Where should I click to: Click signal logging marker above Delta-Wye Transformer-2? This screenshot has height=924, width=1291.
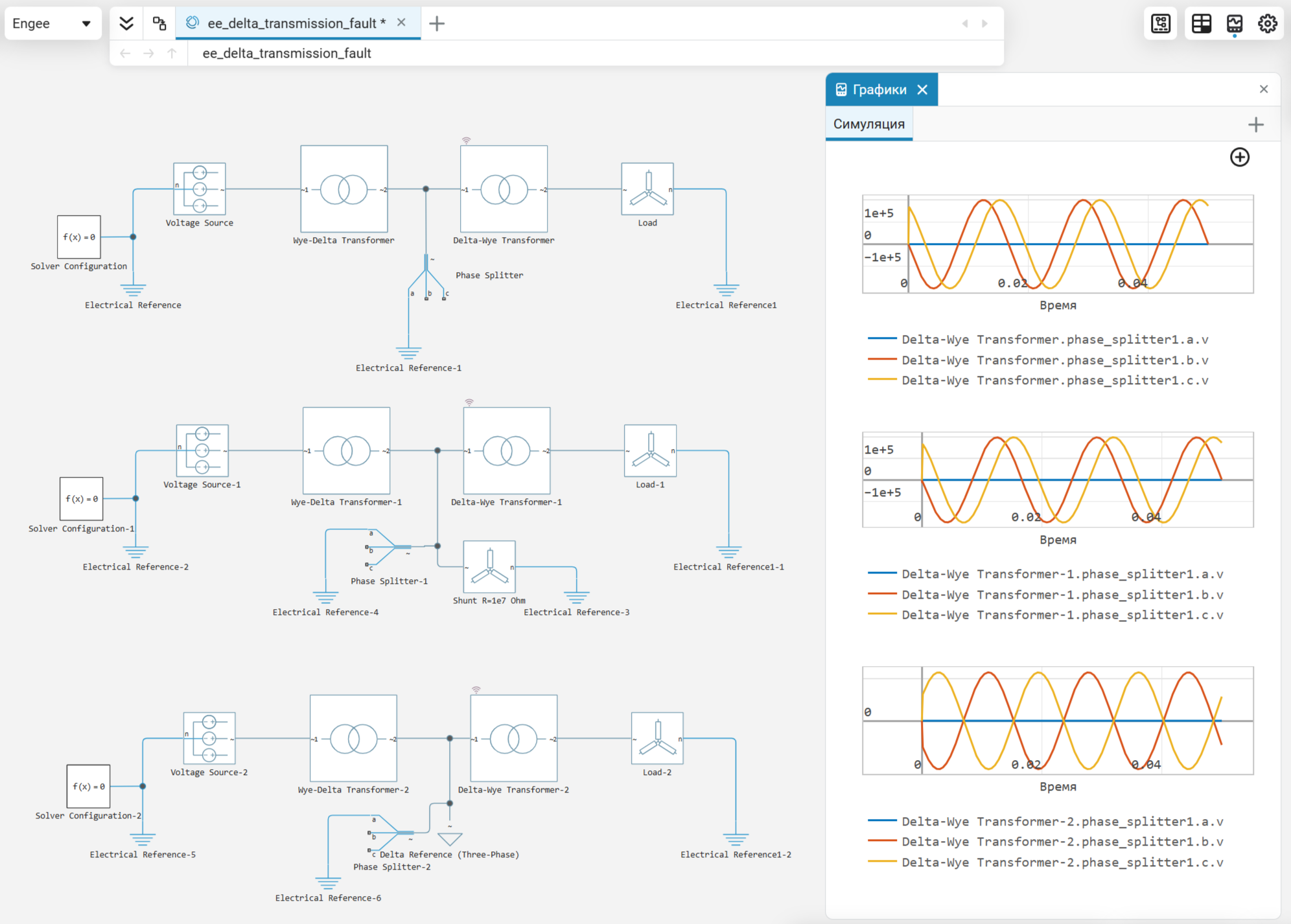(x=476, y=689)
